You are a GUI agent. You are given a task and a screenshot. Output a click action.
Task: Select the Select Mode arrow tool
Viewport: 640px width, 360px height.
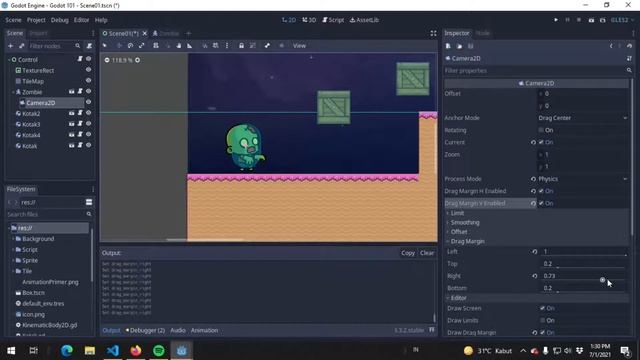pos(105,46)
